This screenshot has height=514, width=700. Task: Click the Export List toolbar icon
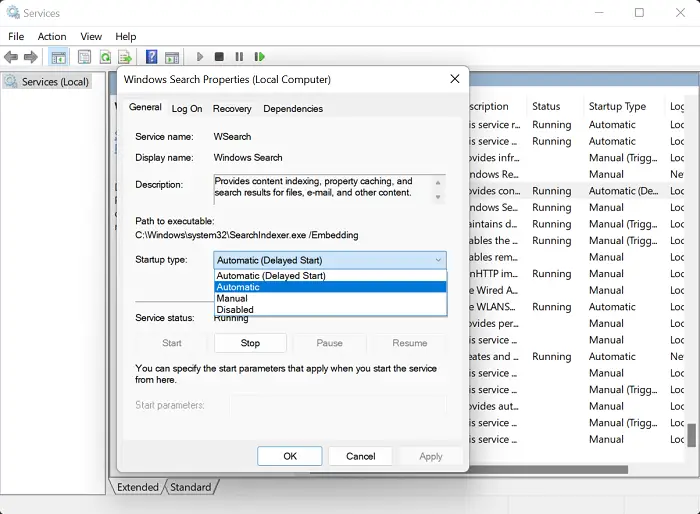click(x=125, y=57)
